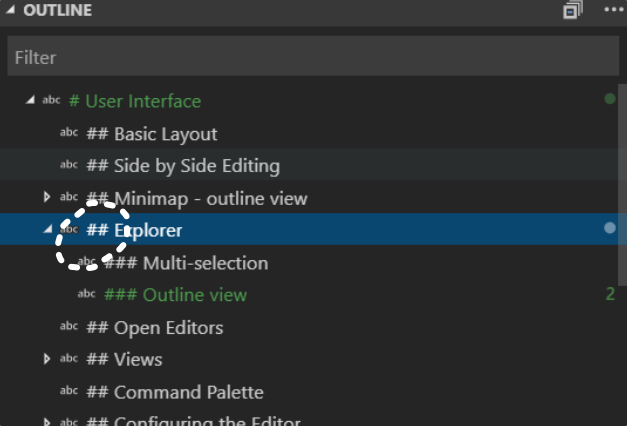The image size is (627, 426).
Task: Click inside the Filter input field
Action: pyautogui.click(x=313, y=56)
